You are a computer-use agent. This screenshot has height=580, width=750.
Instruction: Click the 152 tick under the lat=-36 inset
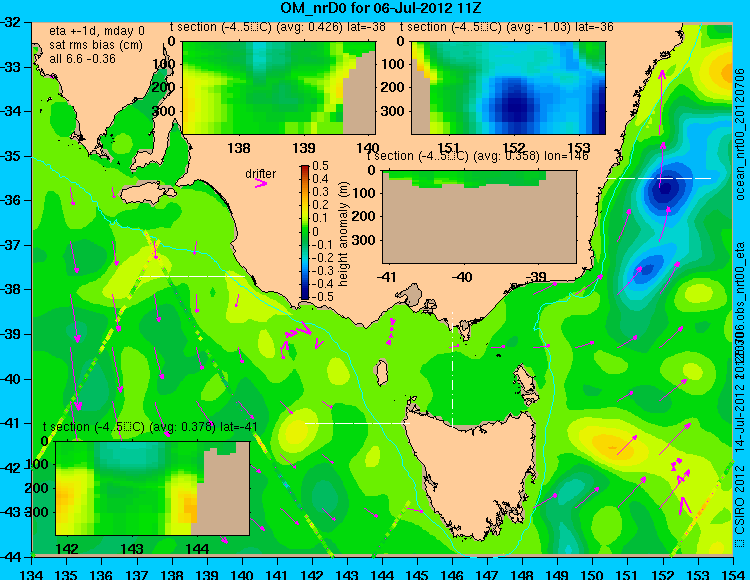pyautogui.click(x=515, y=148)
